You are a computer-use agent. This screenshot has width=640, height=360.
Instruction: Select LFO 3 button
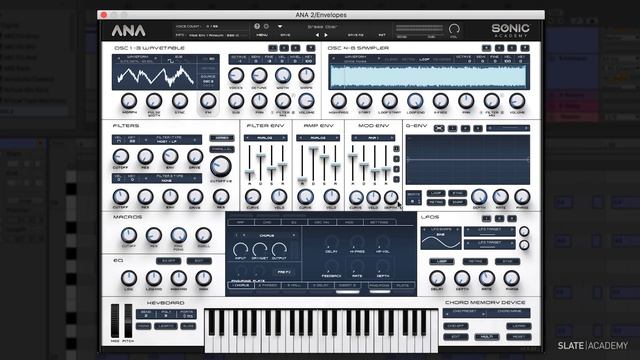tap(512, 218)
